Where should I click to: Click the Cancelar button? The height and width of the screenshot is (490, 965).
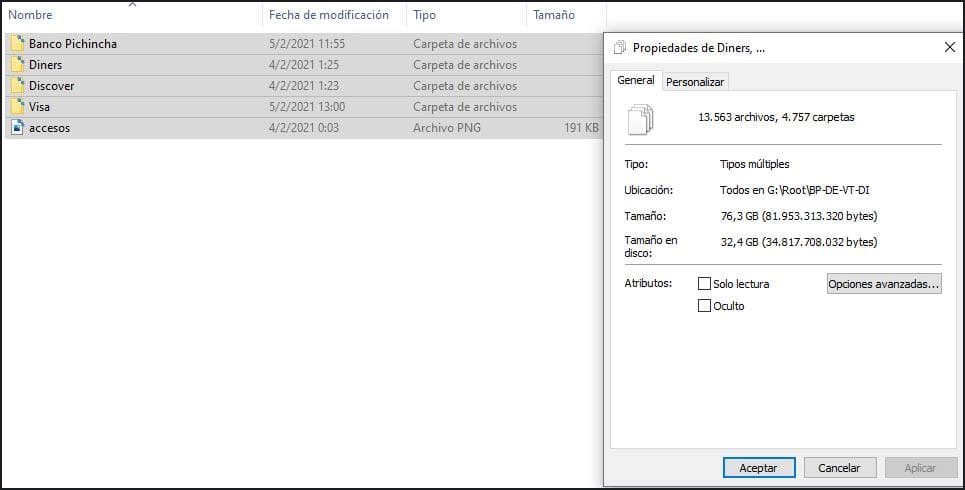[x=839, y=468]
